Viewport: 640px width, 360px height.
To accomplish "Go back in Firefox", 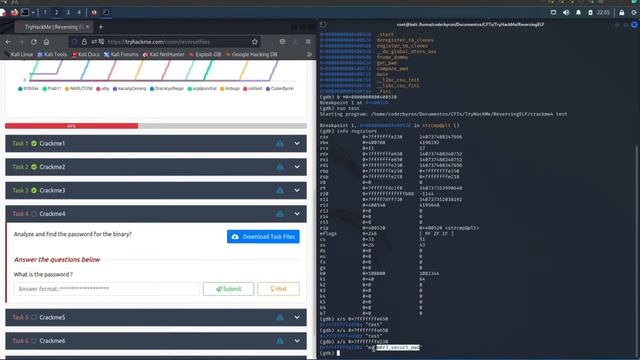I will tap(8, 42).
